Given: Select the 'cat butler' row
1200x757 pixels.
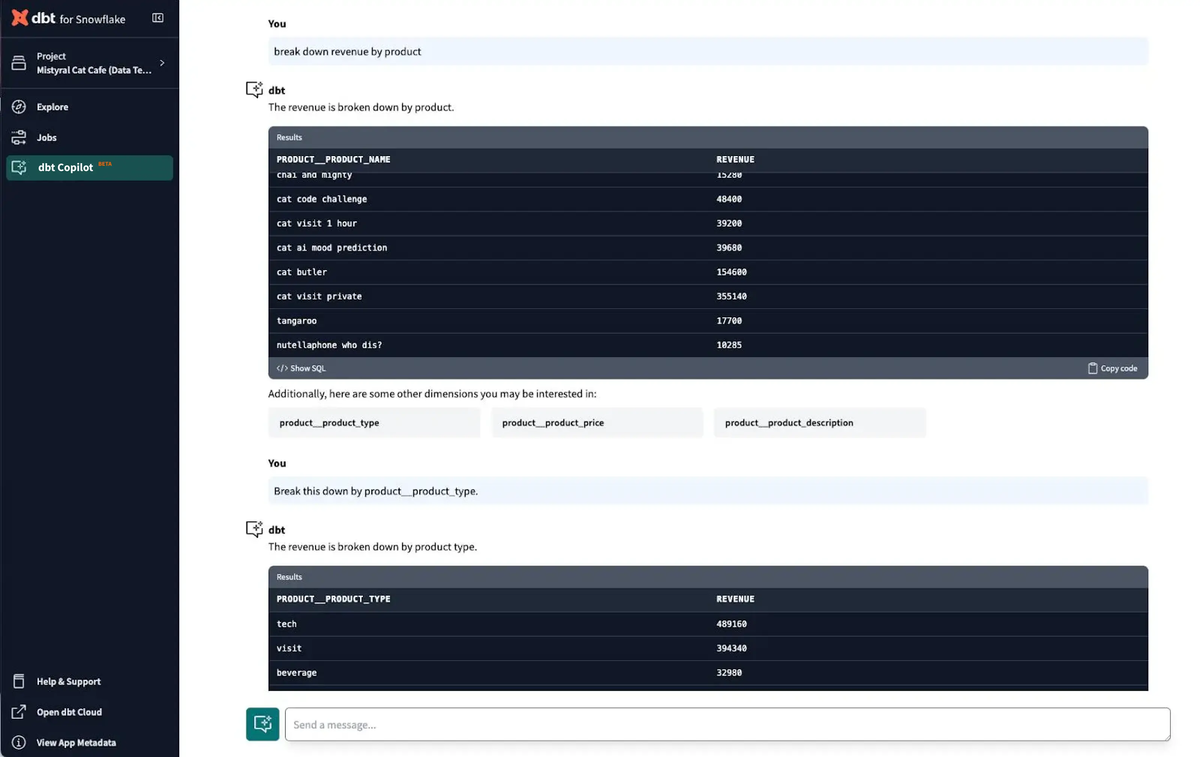Looking at the screenshot, I should click(708, 272).
